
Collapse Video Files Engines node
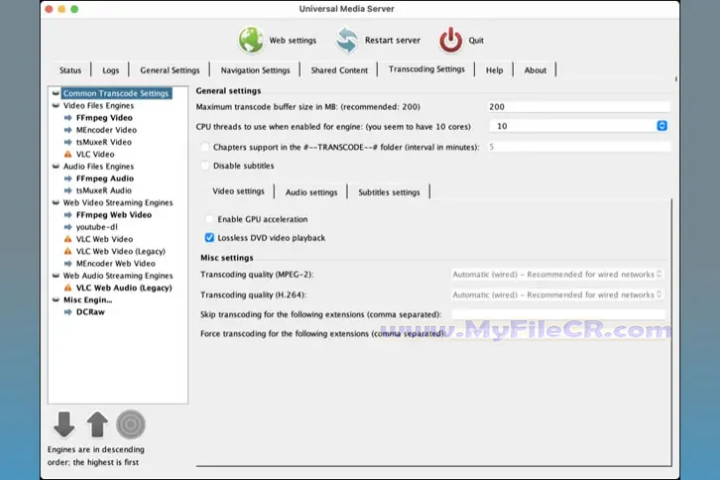[x=56, y=106]
